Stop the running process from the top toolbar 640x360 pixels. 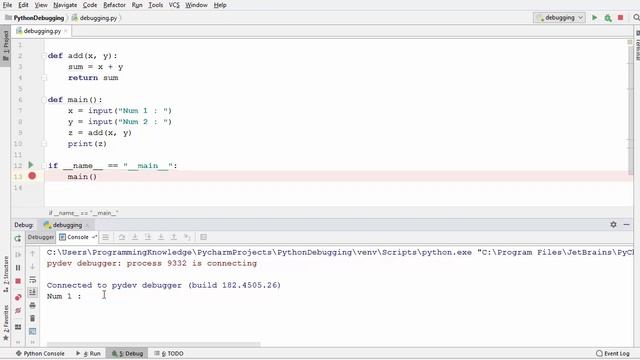pos(620,18)
